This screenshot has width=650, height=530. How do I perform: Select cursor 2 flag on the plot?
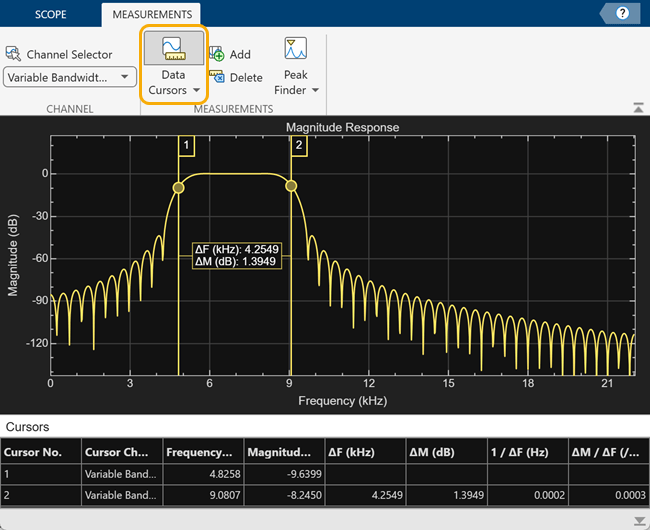[x=299, y=145]
